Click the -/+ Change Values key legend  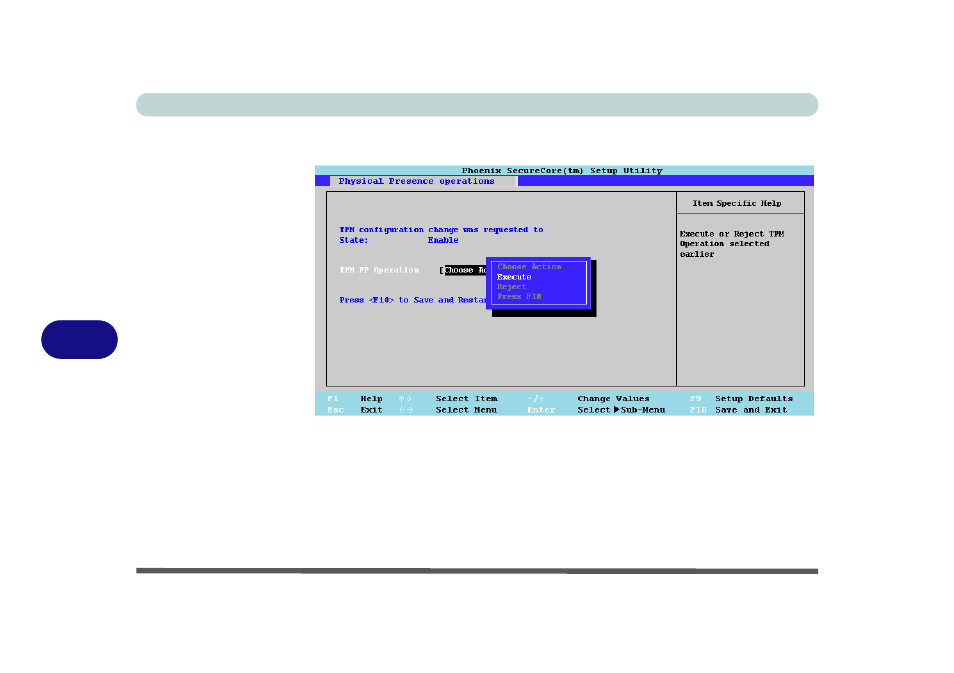536,399
